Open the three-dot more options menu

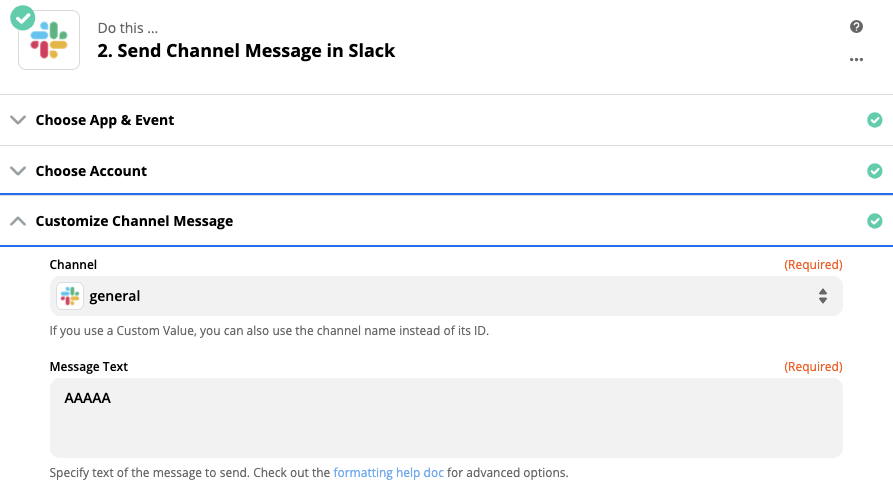tap(856, 60)
